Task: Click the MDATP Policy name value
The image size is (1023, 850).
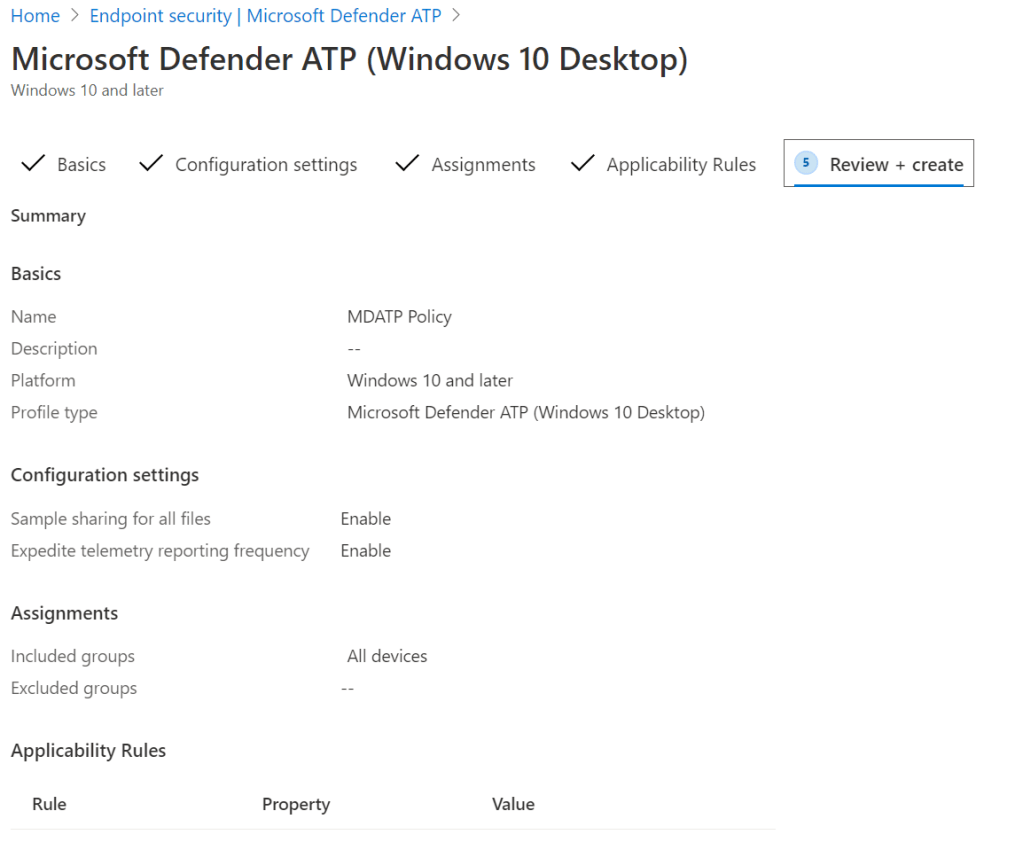Action: 399,317
